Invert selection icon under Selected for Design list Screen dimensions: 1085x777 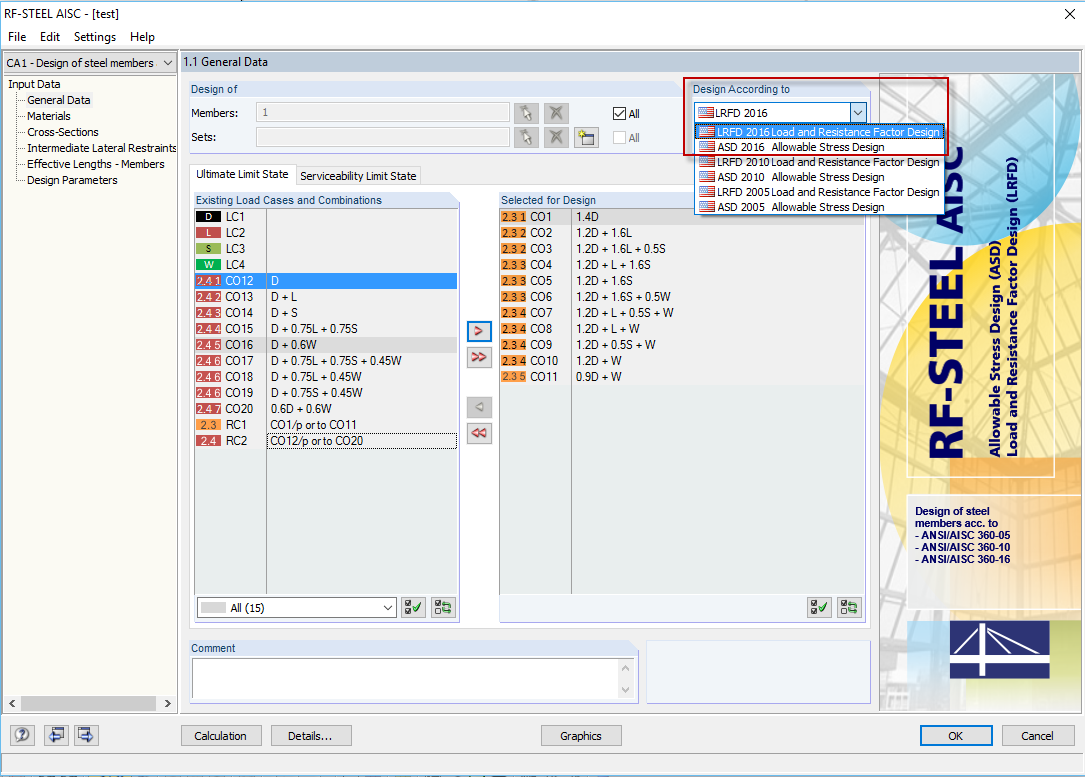click(849, 607)
